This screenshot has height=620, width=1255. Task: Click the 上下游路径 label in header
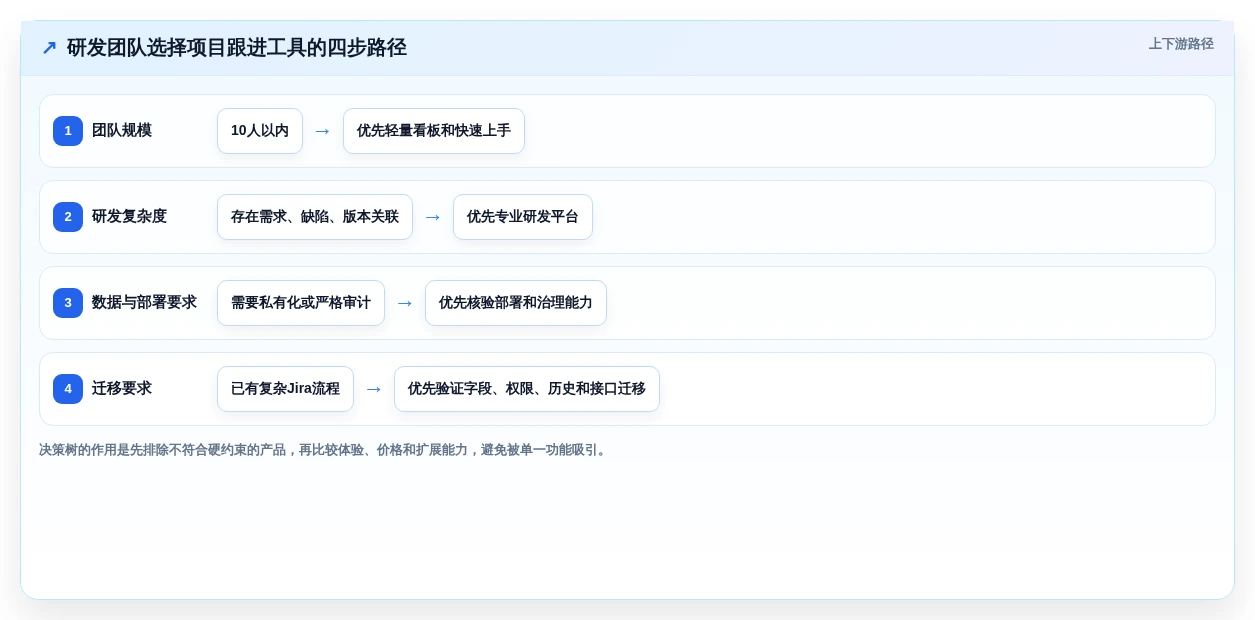tap(1181, 44)
